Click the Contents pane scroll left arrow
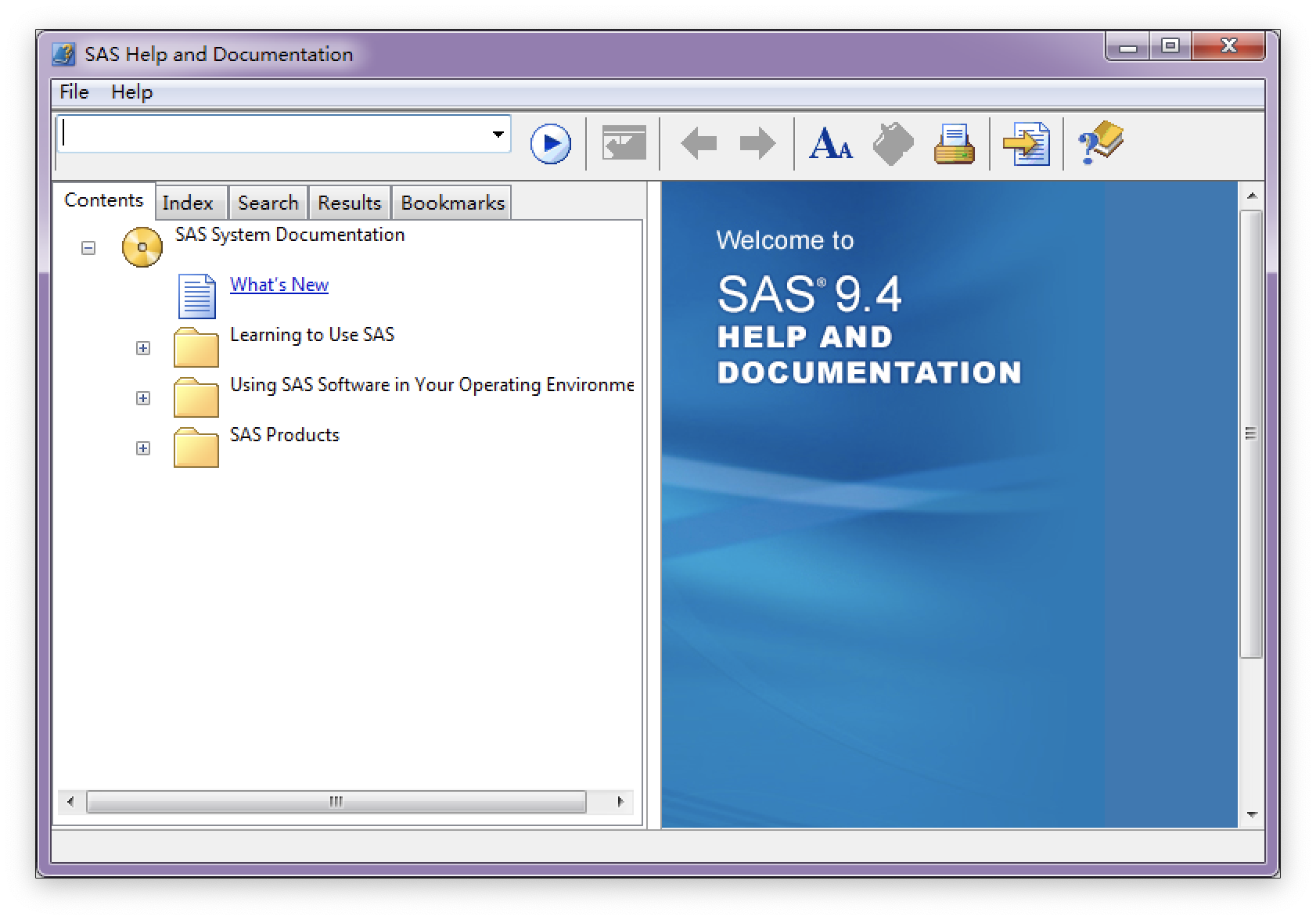Image resolution: width=1316 pixels, height=920 pixels. tap(70, 801)
